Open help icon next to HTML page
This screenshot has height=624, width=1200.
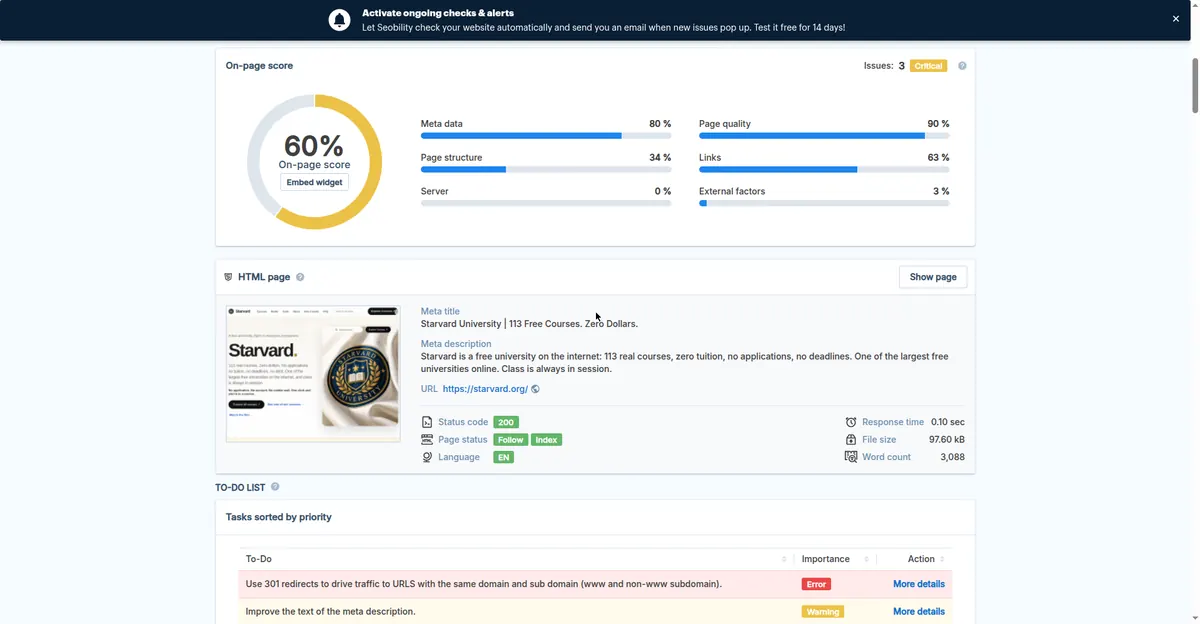[x=300, y=277]
